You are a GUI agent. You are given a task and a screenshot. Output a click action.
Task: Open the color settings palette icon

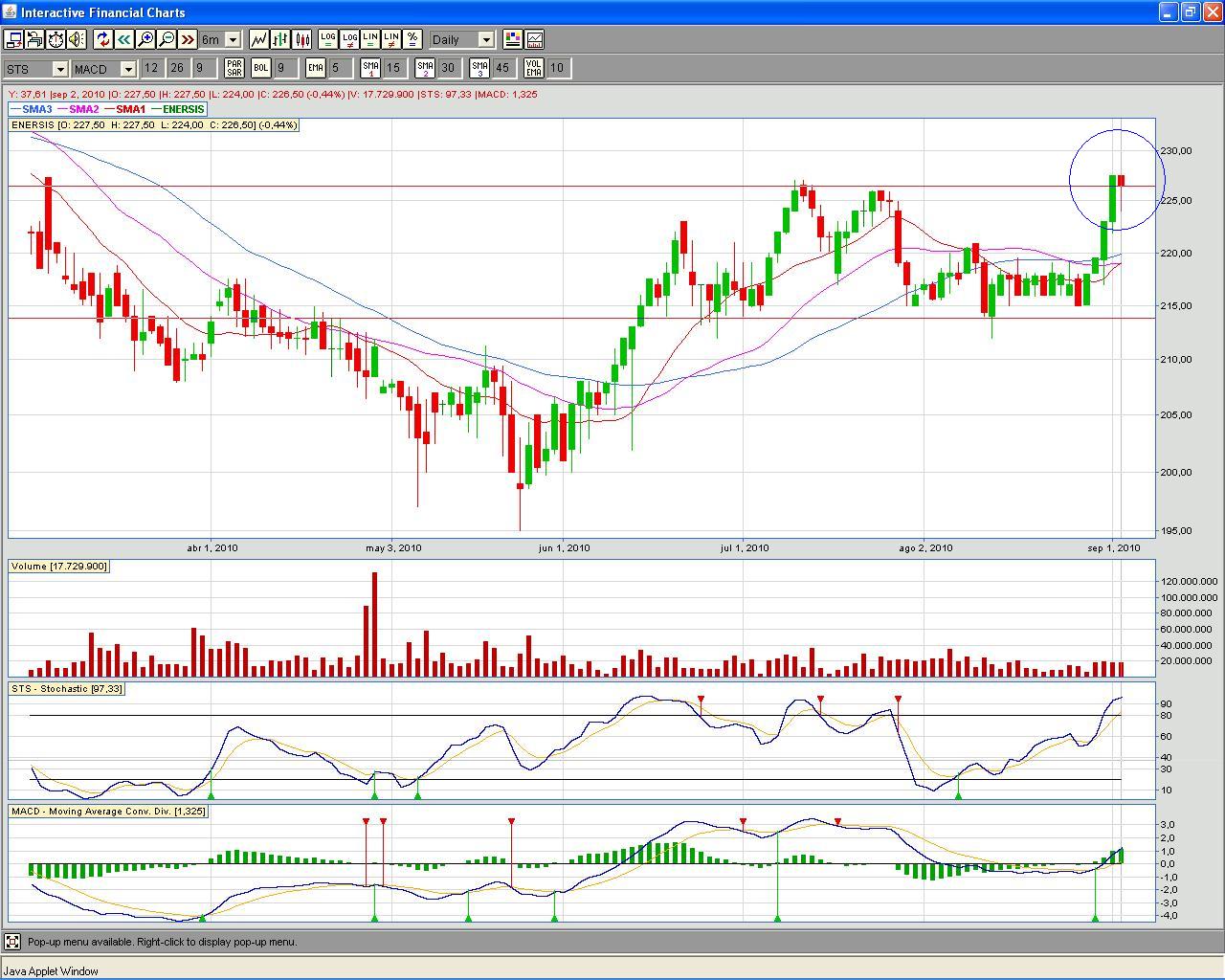click(513, 39)
